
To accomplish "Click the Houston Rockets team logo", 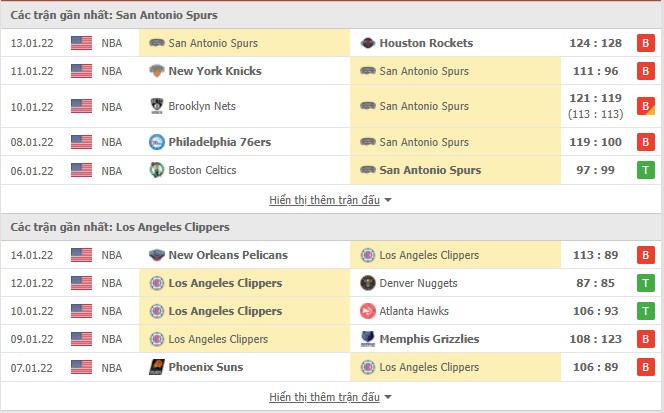I will click(368, 43).
